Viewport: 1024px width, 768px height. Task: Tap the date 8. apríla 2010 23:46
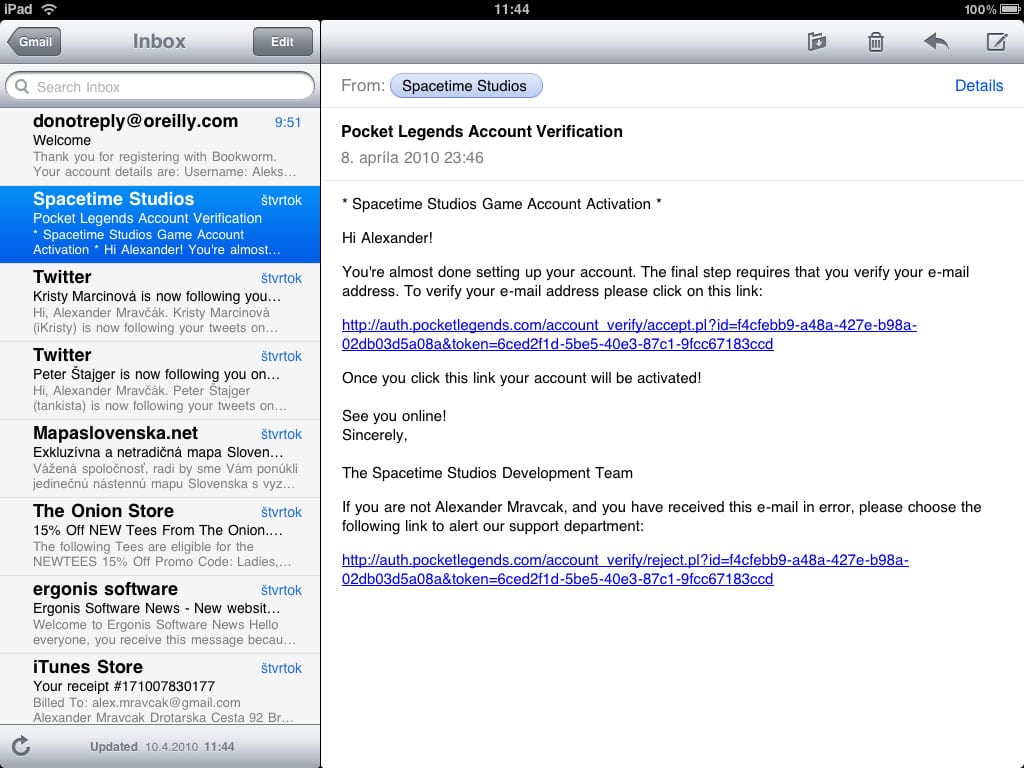point(412,157)
